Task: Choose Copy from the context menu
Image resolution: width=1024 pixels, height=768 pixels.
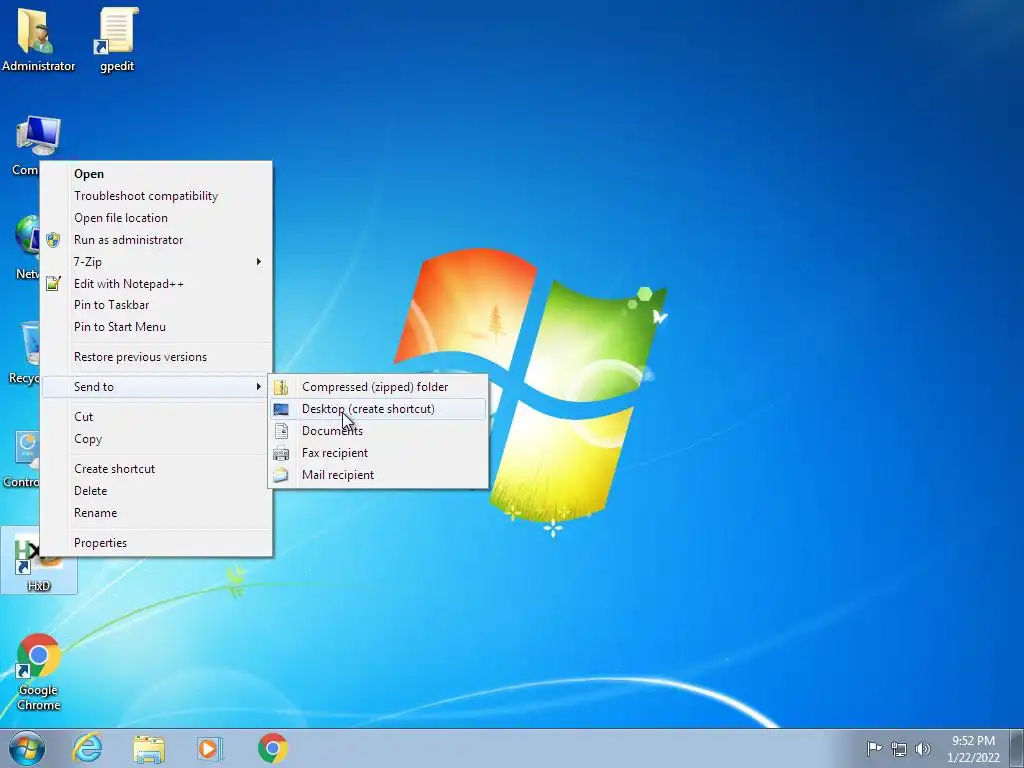Action: (x=157, y=439)
